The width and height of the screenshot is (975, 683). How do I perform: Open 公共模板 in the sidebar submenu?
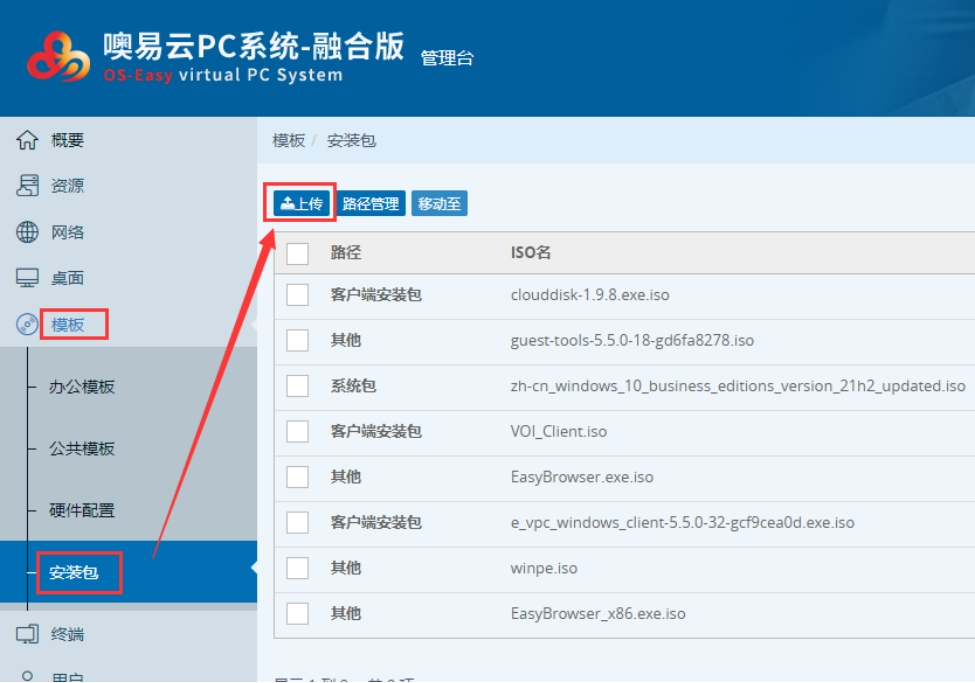point(82,449)
